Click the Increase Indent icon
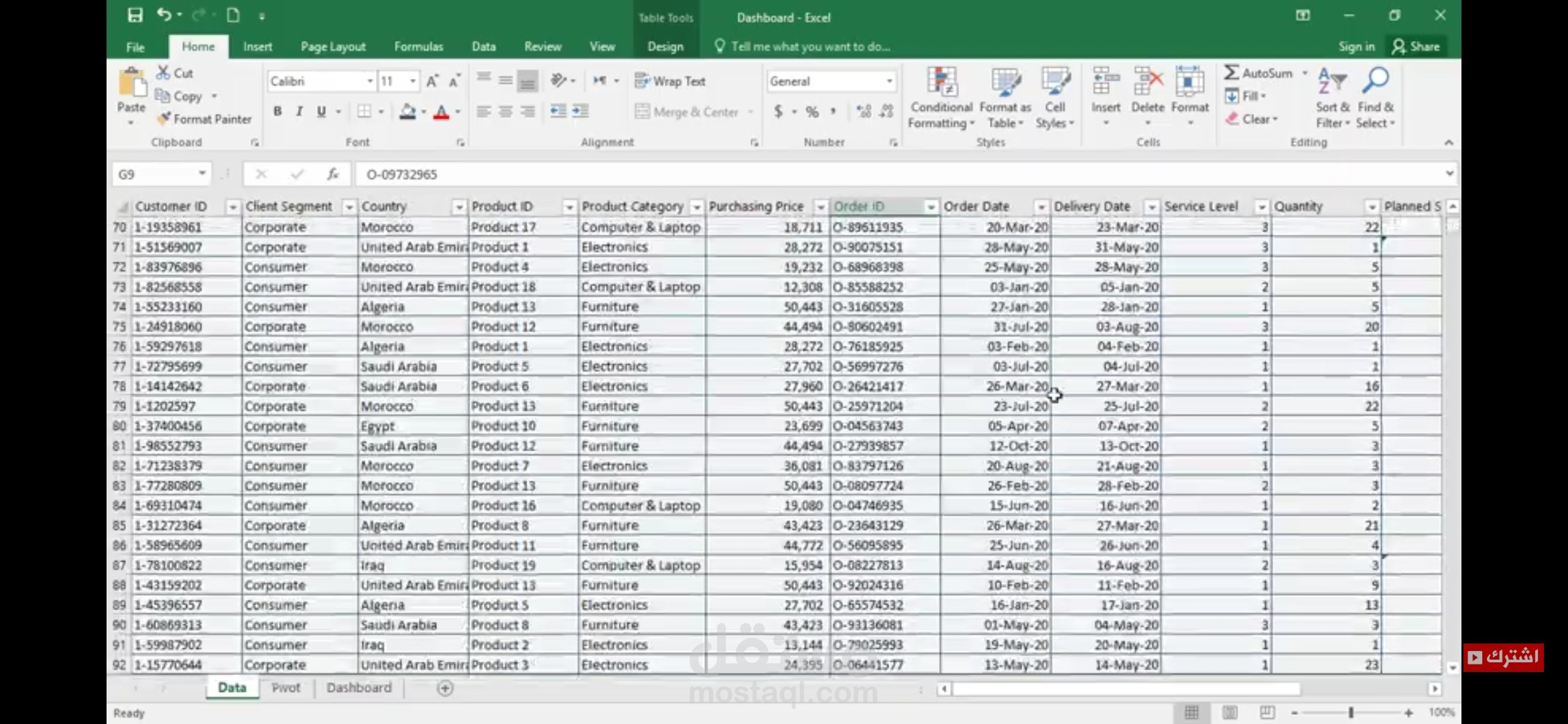This screenshot has height=724, width=1568. (x=580, y=111)
